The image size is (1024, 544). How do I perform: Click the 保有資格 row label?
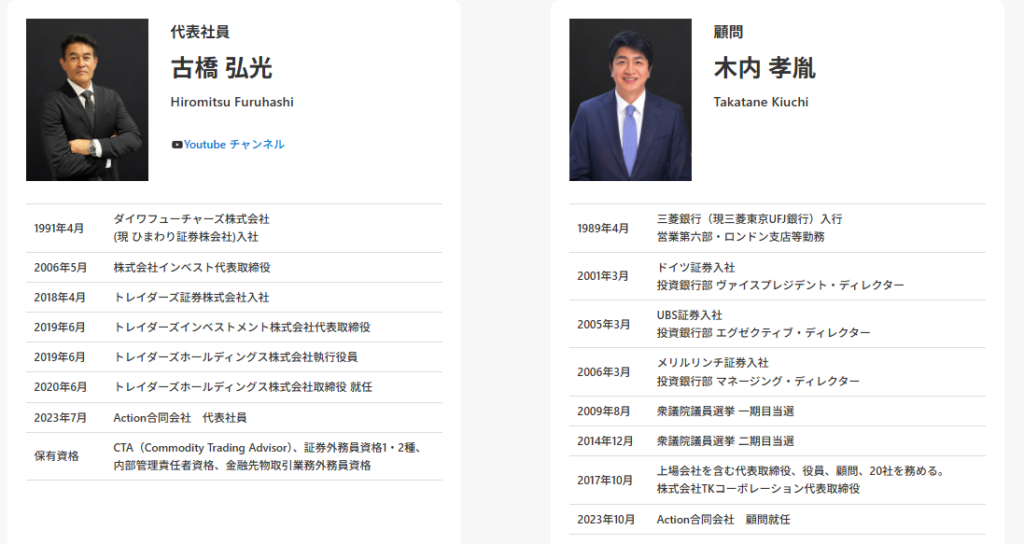click(56, 456)
